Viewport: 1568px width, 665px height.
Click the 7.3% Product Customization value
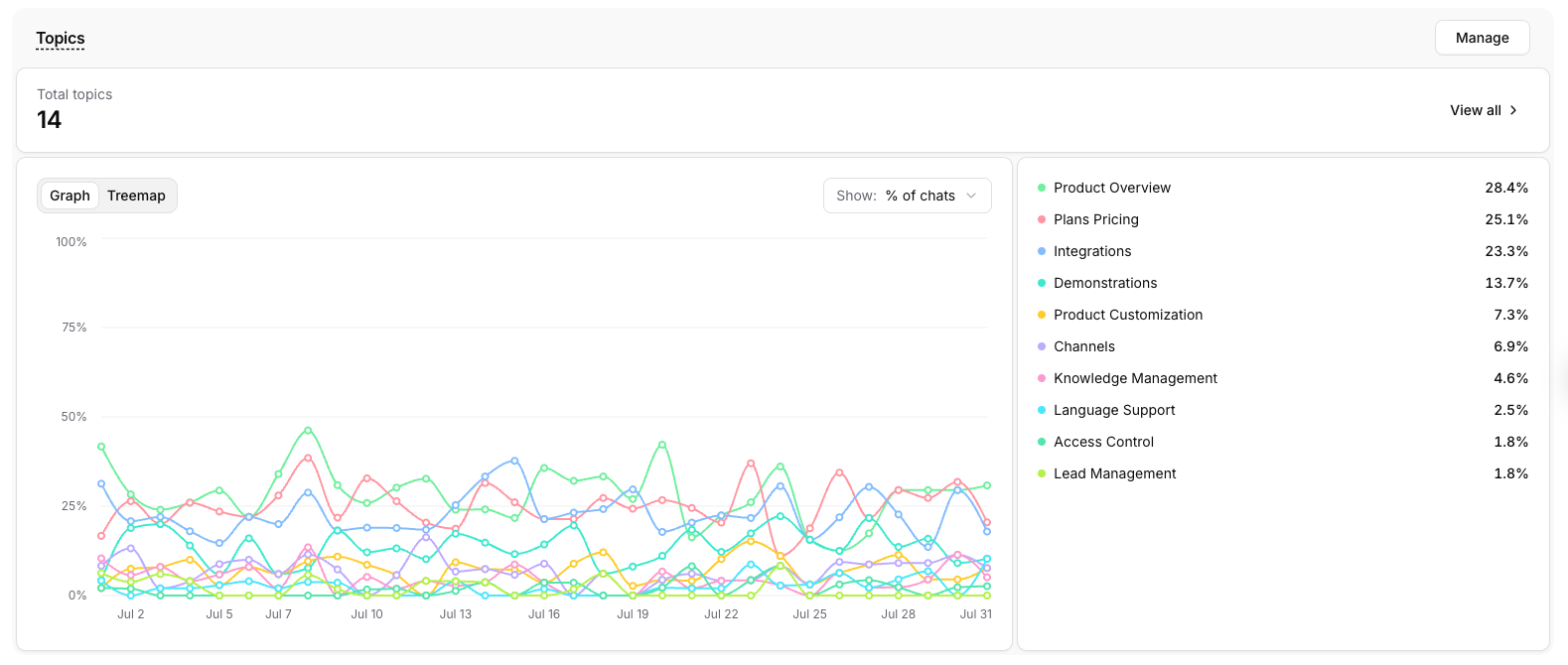pyautogui.click(x=1510, y=315)
